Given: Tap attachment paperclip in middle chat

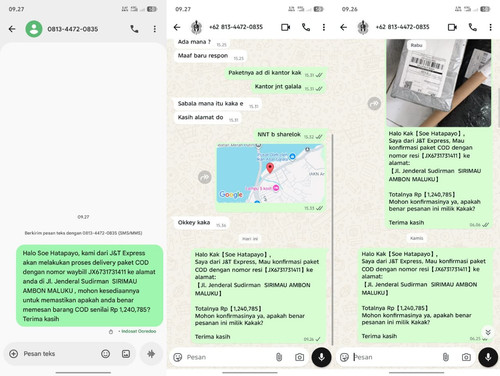Looking at the screenshot, I should tap(279, 357).
